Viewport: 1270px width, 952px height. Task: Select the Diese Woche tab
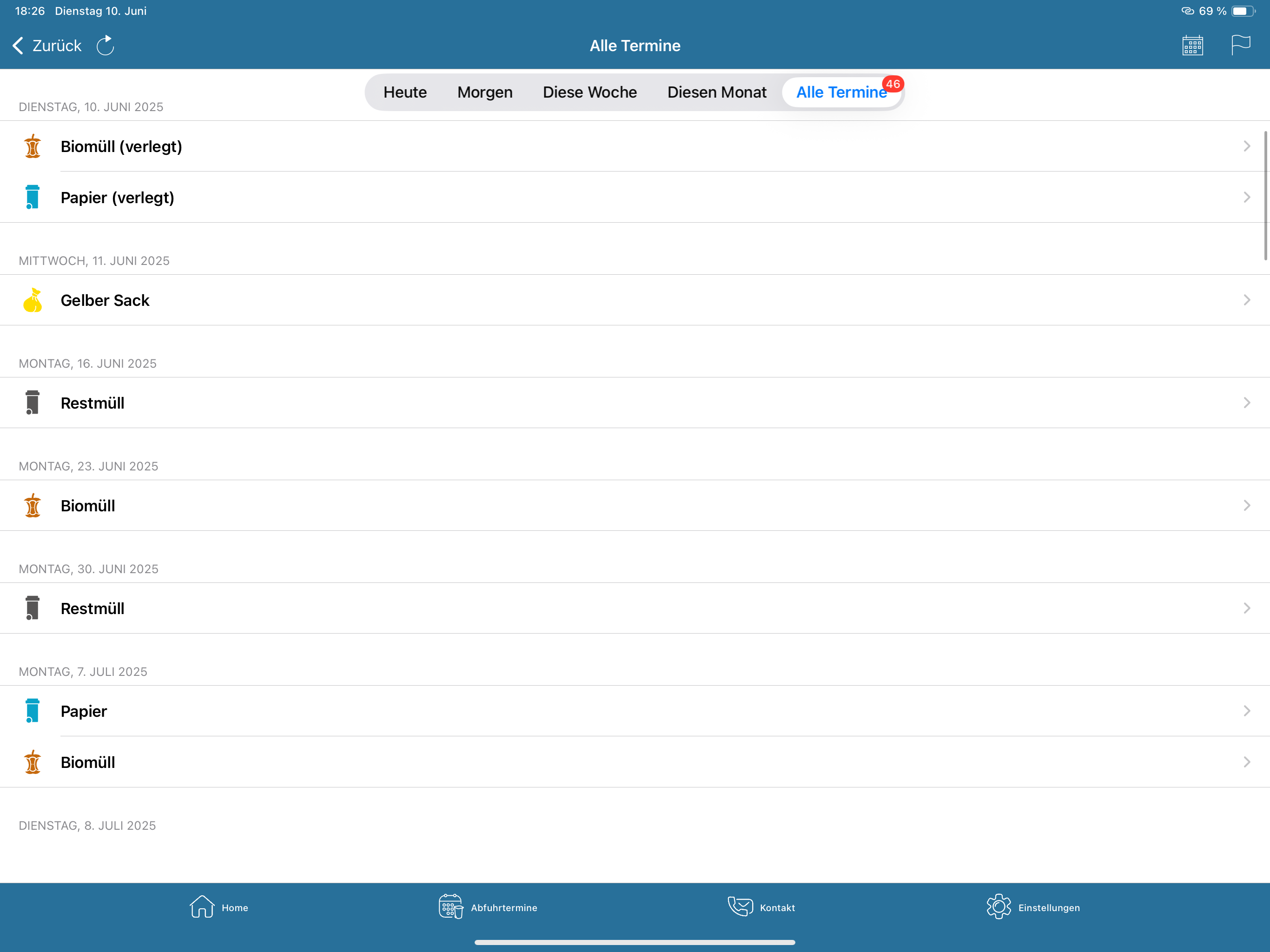589,93
